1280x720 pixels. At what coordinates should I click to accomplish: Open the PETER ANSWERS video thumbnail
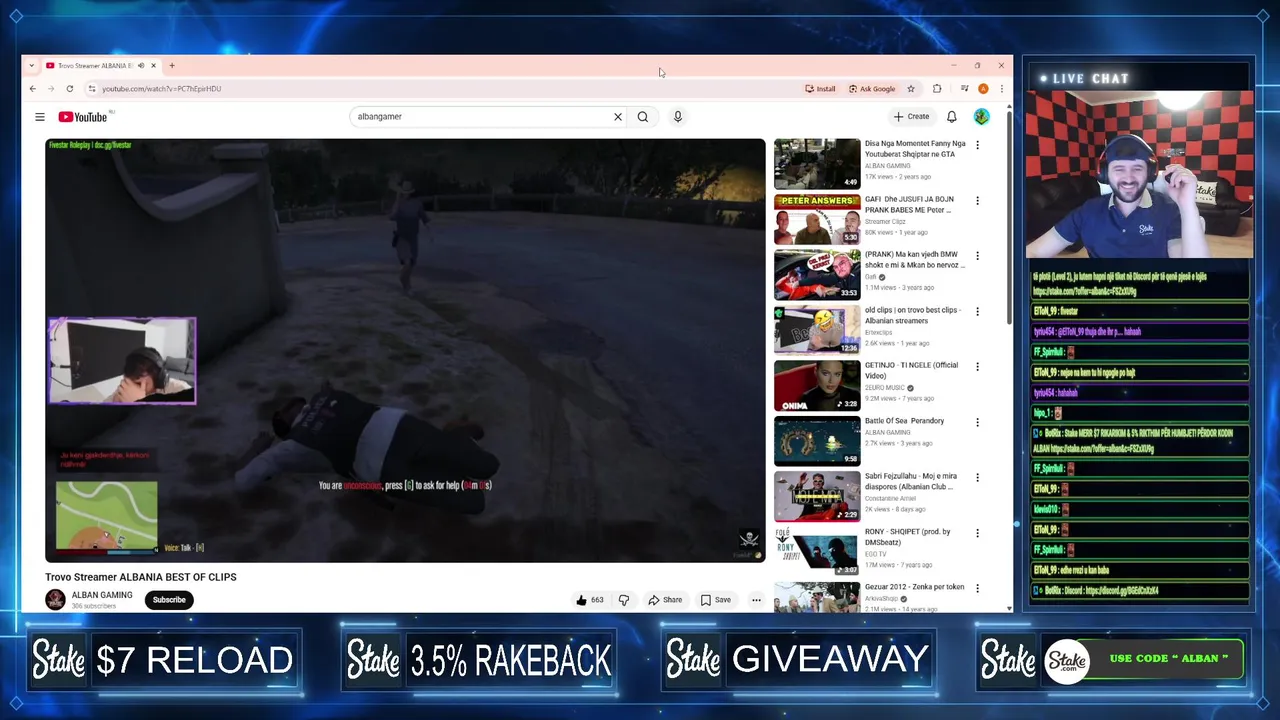pos(817,219)
